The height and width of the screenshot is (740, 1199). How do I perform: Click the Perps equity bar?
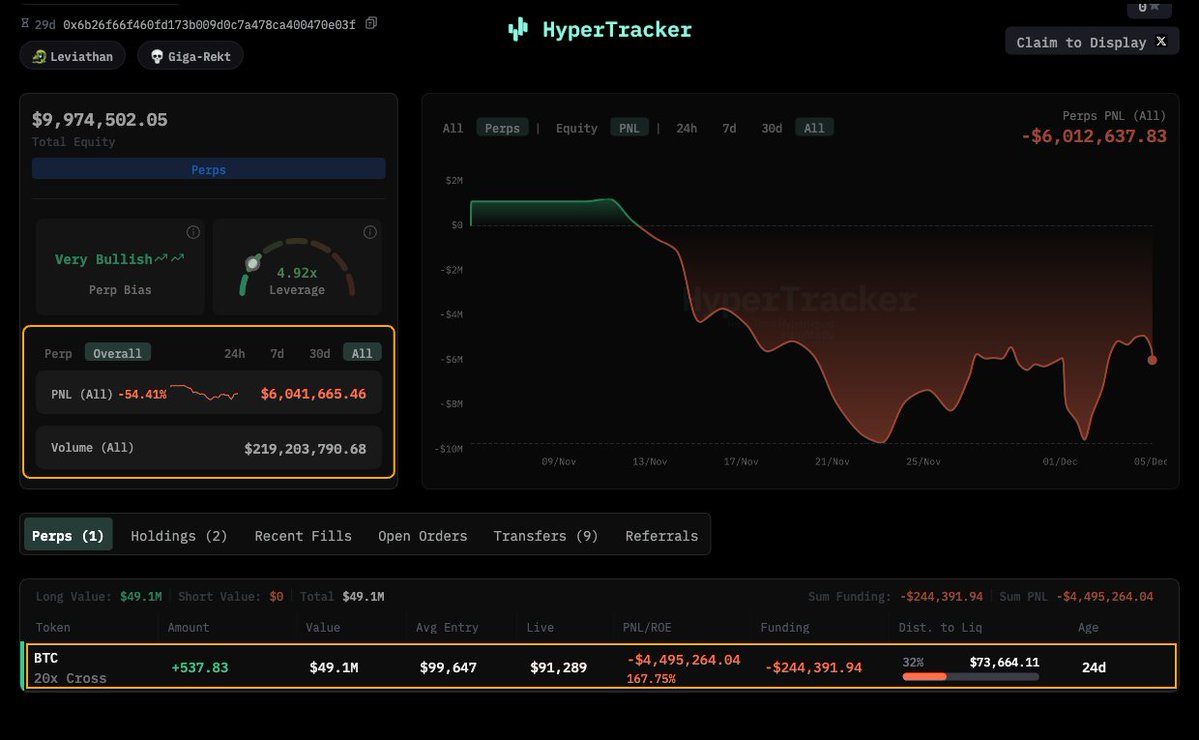pyautogui.click(x=208, y=169)
